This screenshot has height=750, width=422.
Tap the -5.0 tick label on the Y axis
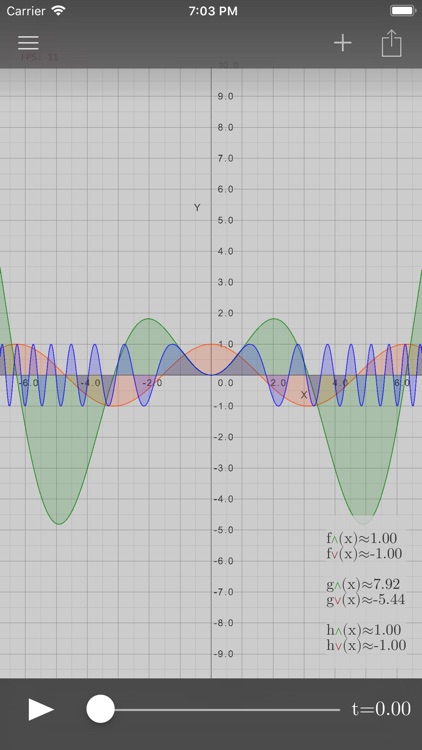tap(223, 530)
